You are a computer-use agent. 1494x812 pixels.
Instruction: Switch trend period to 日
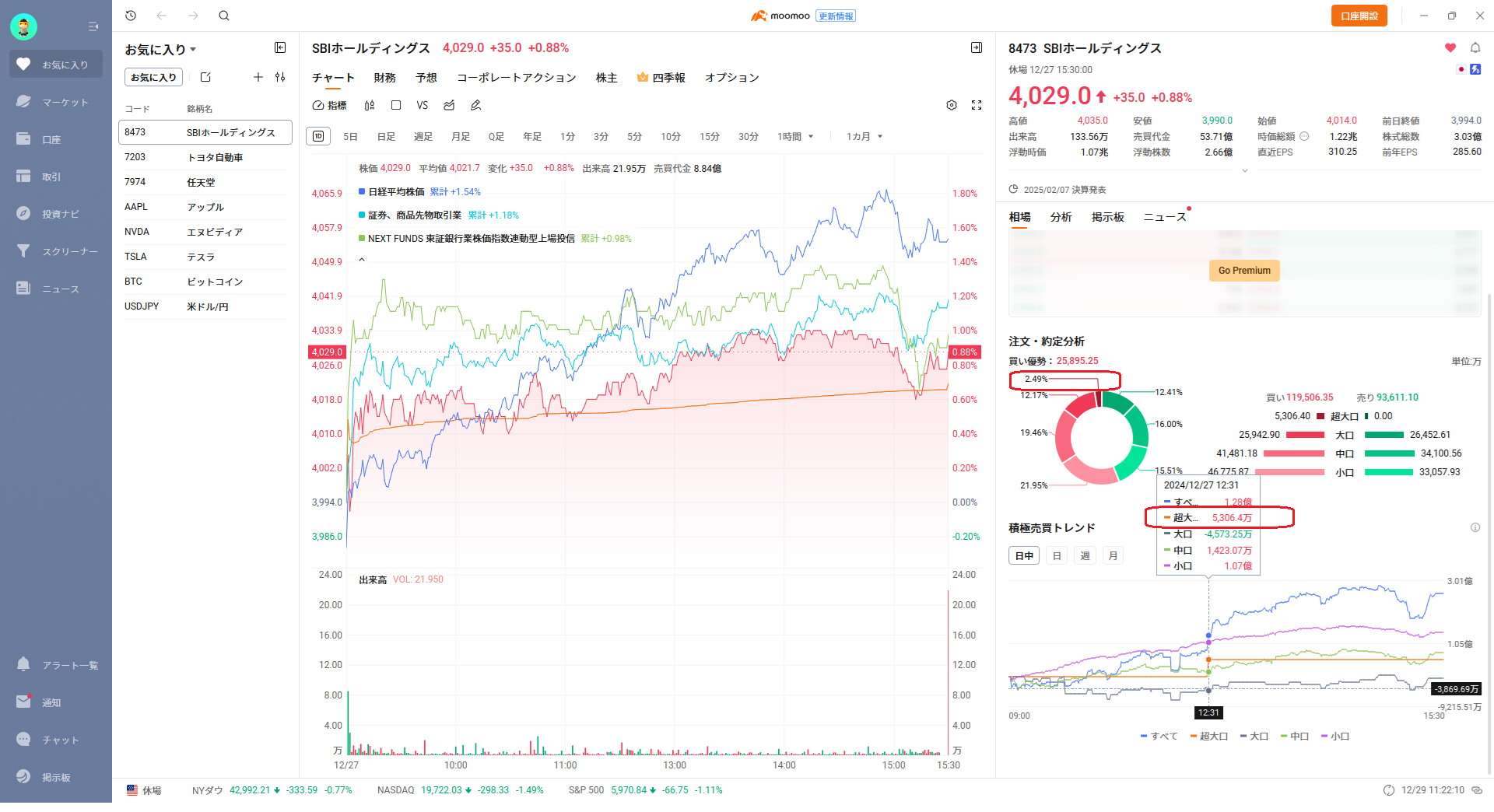click(x=1057, y=555)
